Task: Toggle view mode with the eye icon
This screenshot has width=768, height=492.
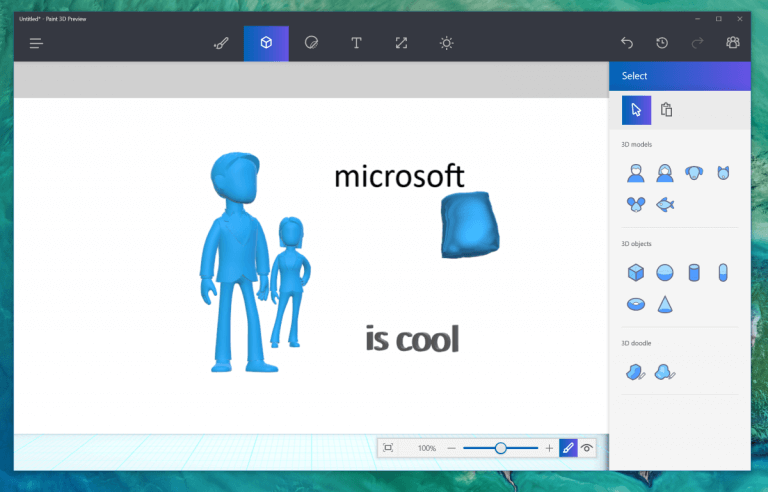Action: pos(587,448)
